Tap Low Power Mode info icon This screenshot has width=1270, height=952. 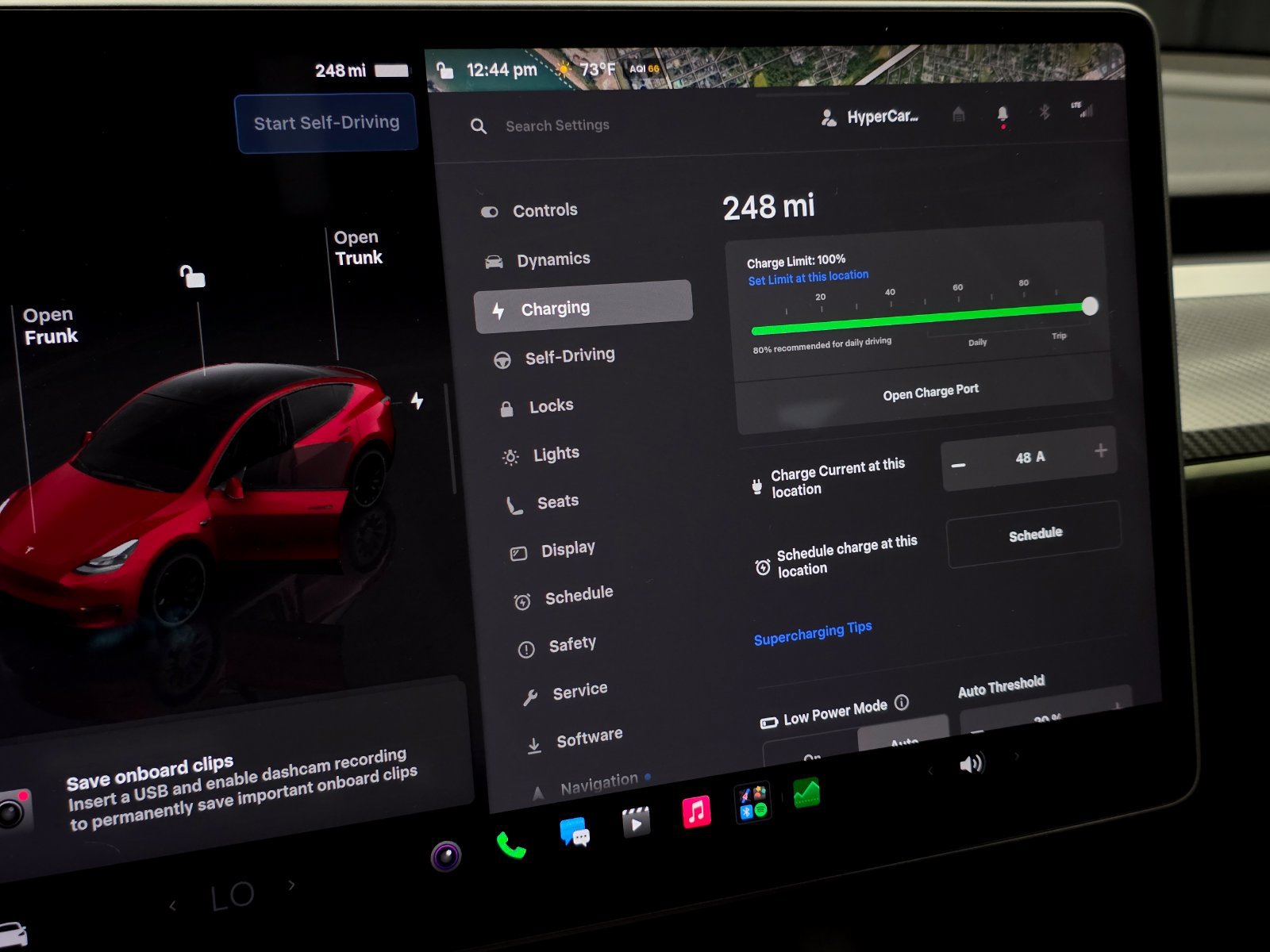click(x=902, y=702)
